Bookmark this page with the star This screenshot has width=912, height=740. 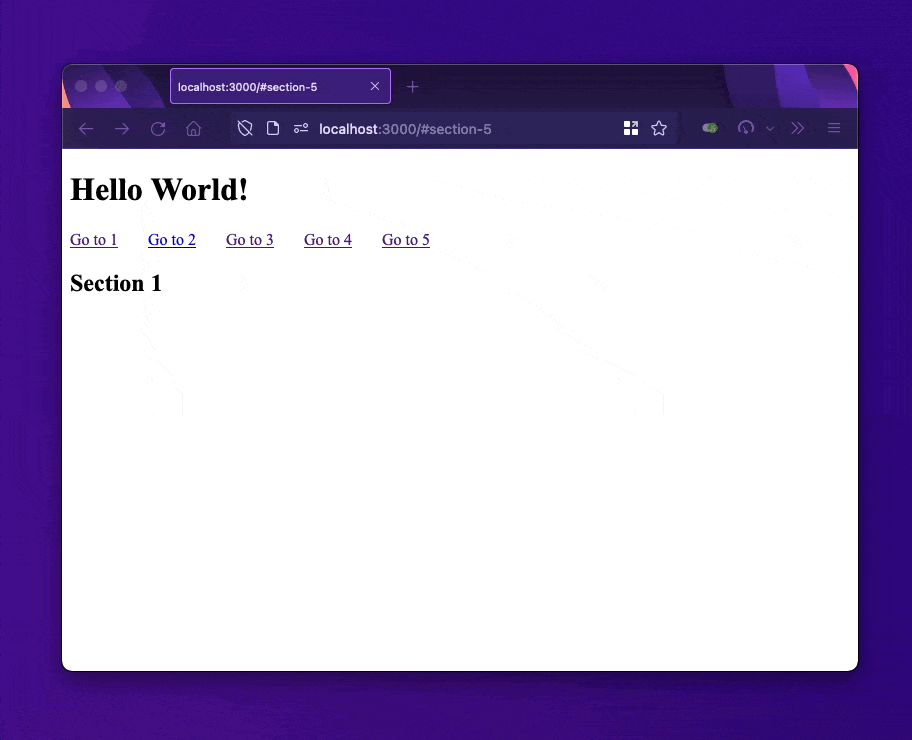click(x=659, y=128)
